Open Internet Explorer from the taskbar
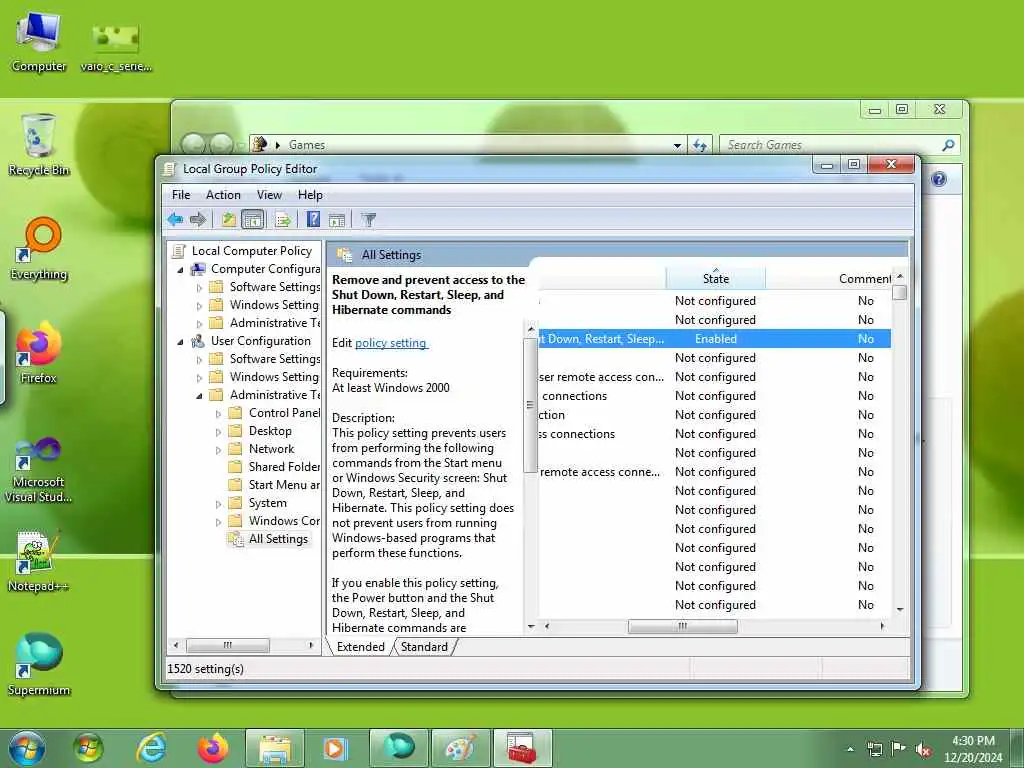 pyautogui.click(x=152, y=748)
